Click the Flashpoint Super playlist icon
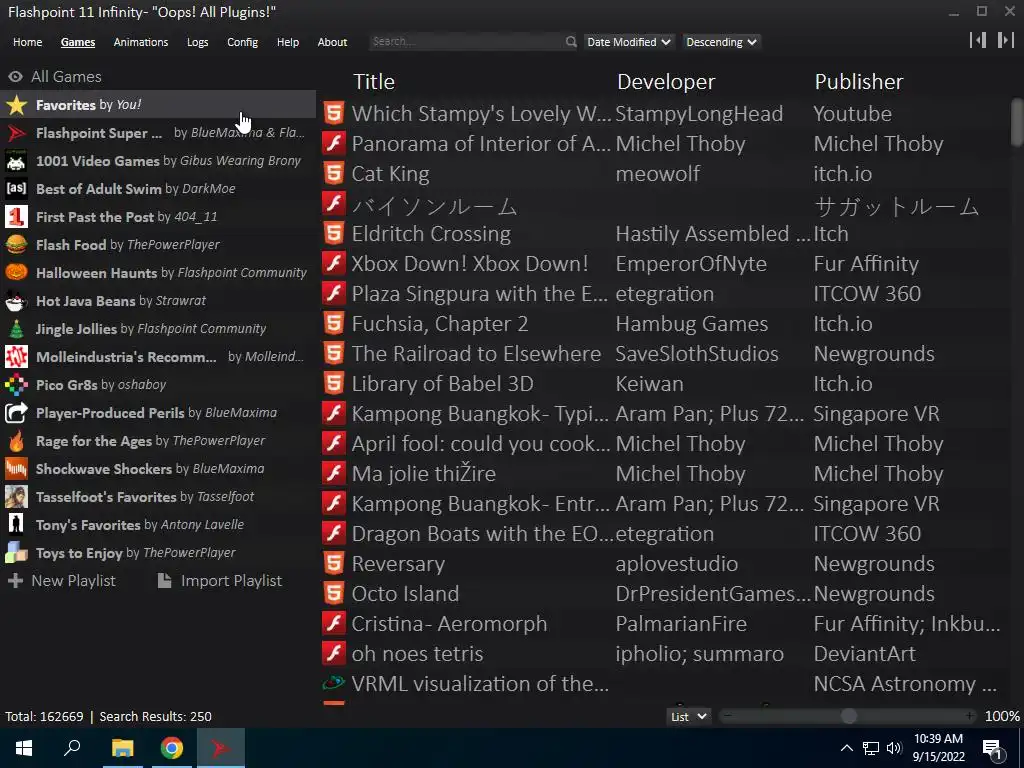 click(x=16, y=133)
